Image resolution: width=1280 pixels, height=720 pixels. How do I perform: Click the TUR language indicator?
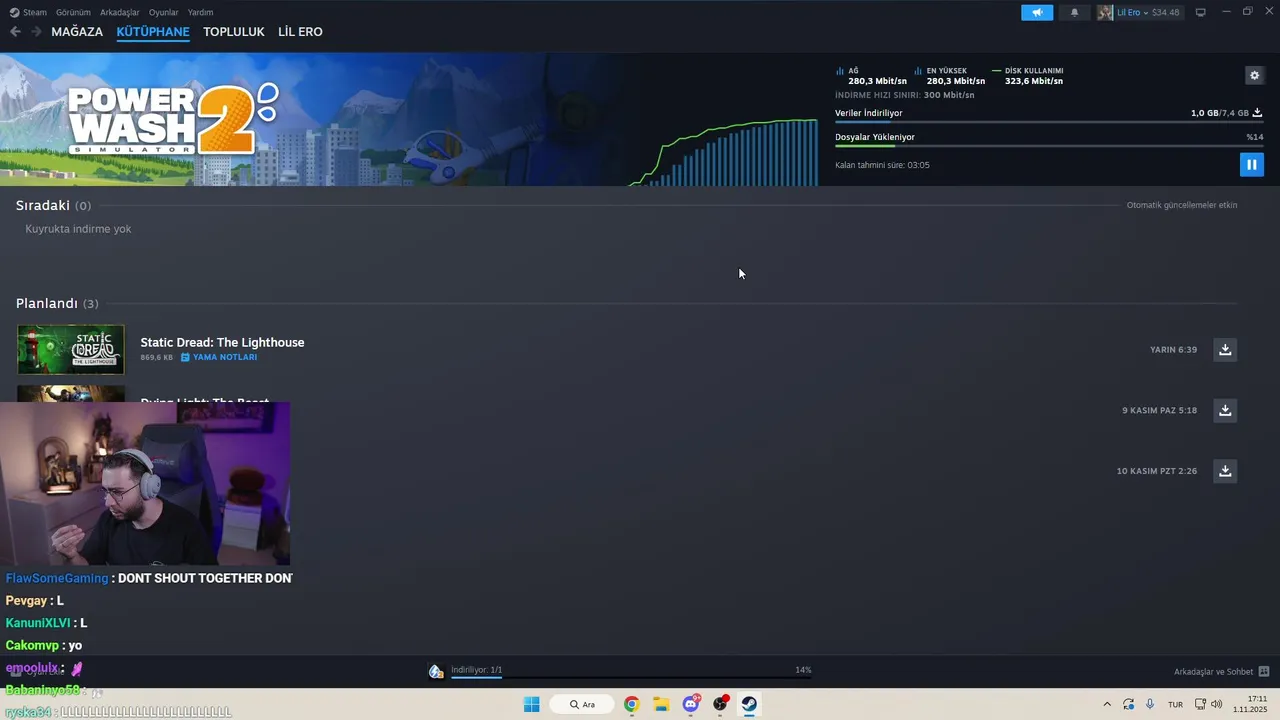[x=1176, y=704]
